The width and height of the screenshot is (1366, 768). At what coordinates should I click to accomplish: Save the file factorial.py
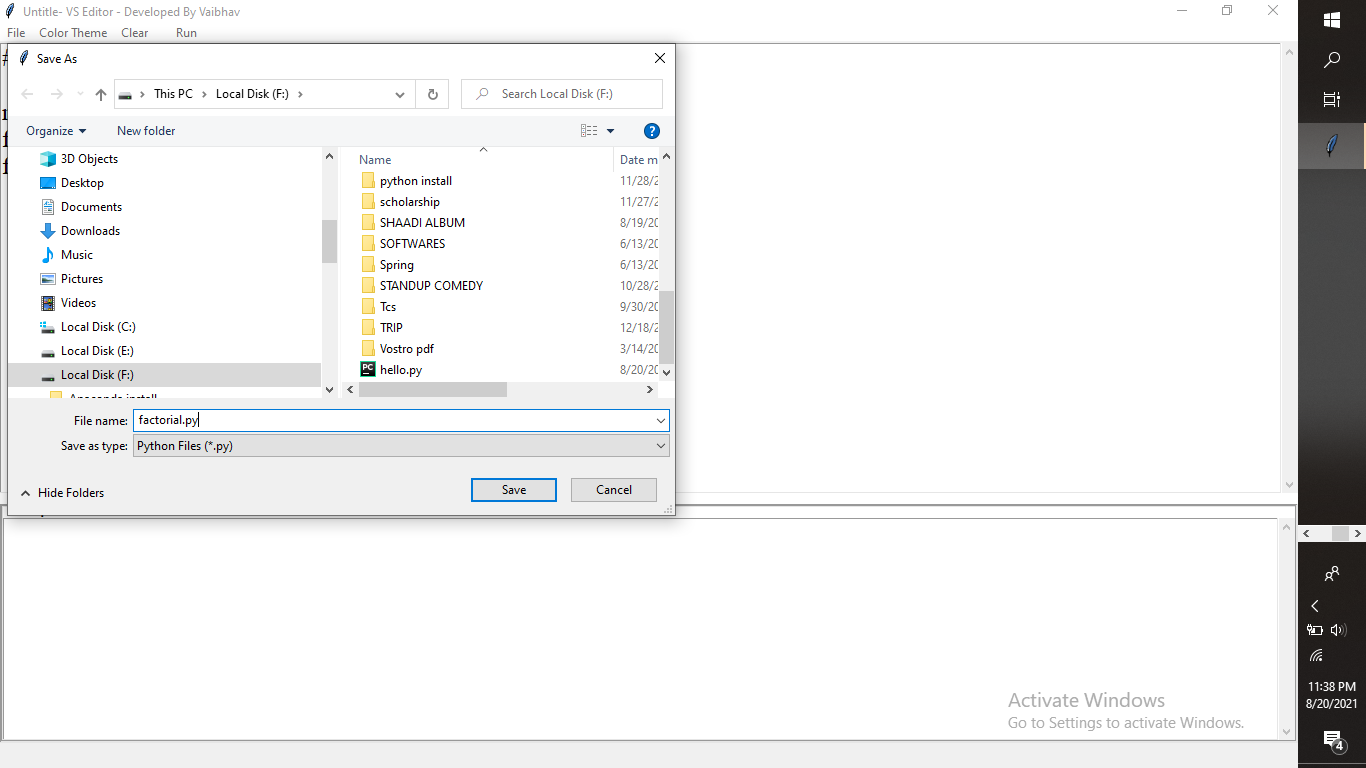tap(513, 489)
